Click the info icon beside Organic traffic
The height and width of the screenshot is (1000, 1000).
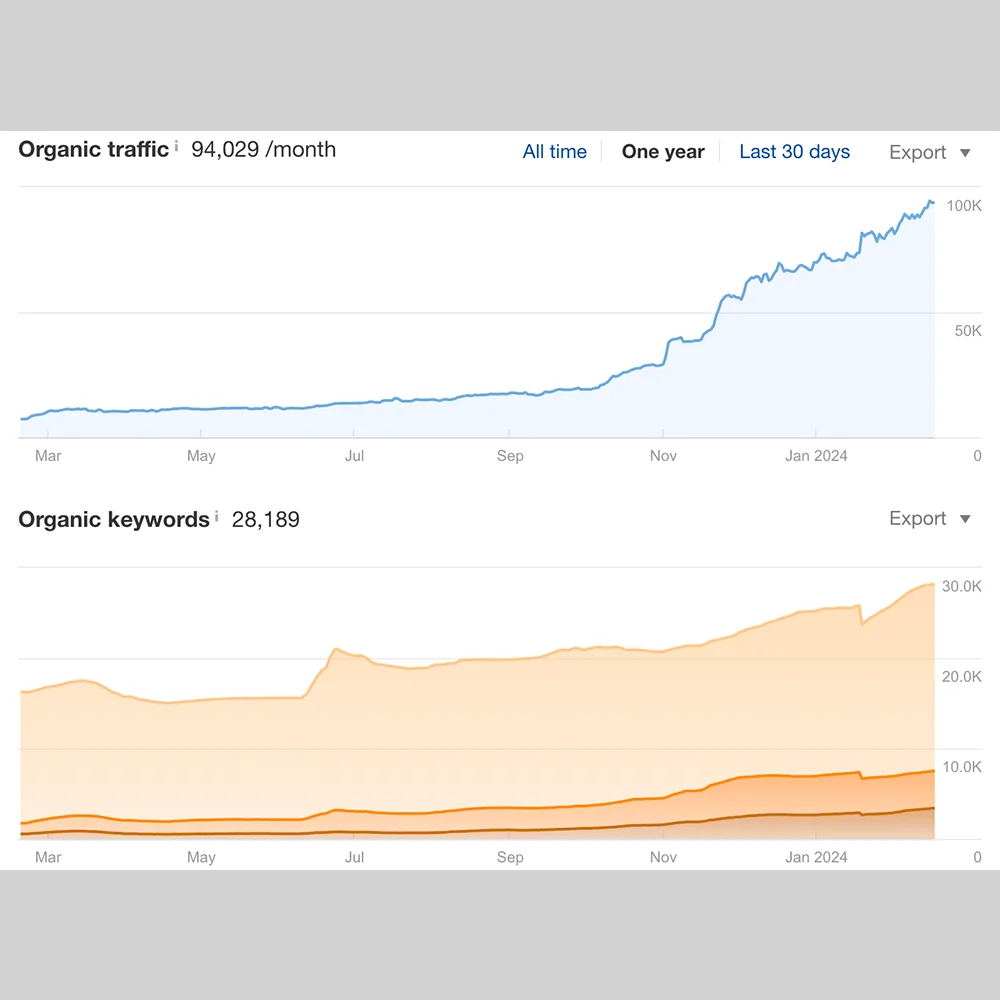coord(177,147)
